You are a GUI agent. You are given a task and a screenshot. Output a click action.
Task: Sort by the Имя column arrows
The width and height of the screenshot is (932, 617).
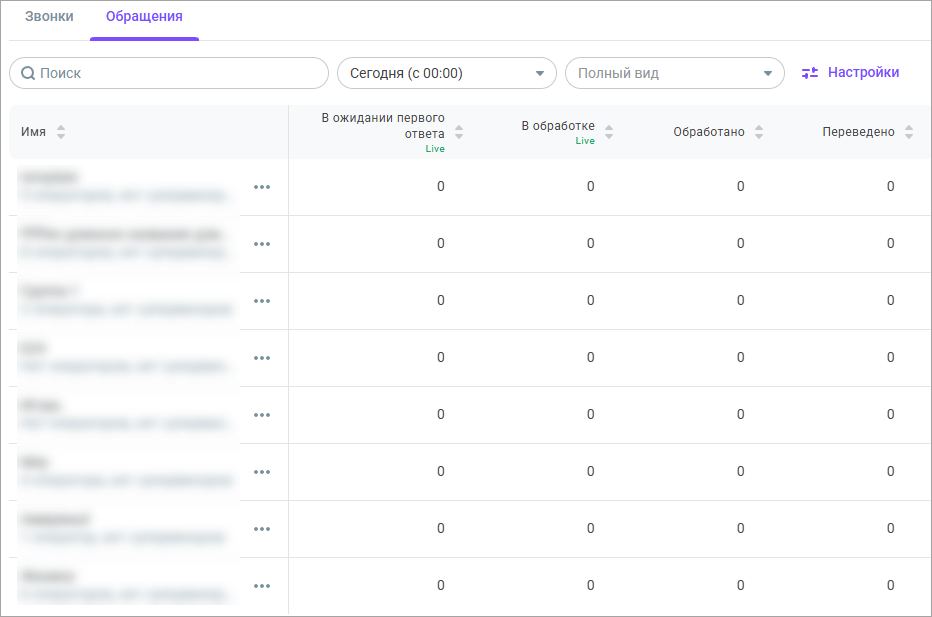[61, 132]
